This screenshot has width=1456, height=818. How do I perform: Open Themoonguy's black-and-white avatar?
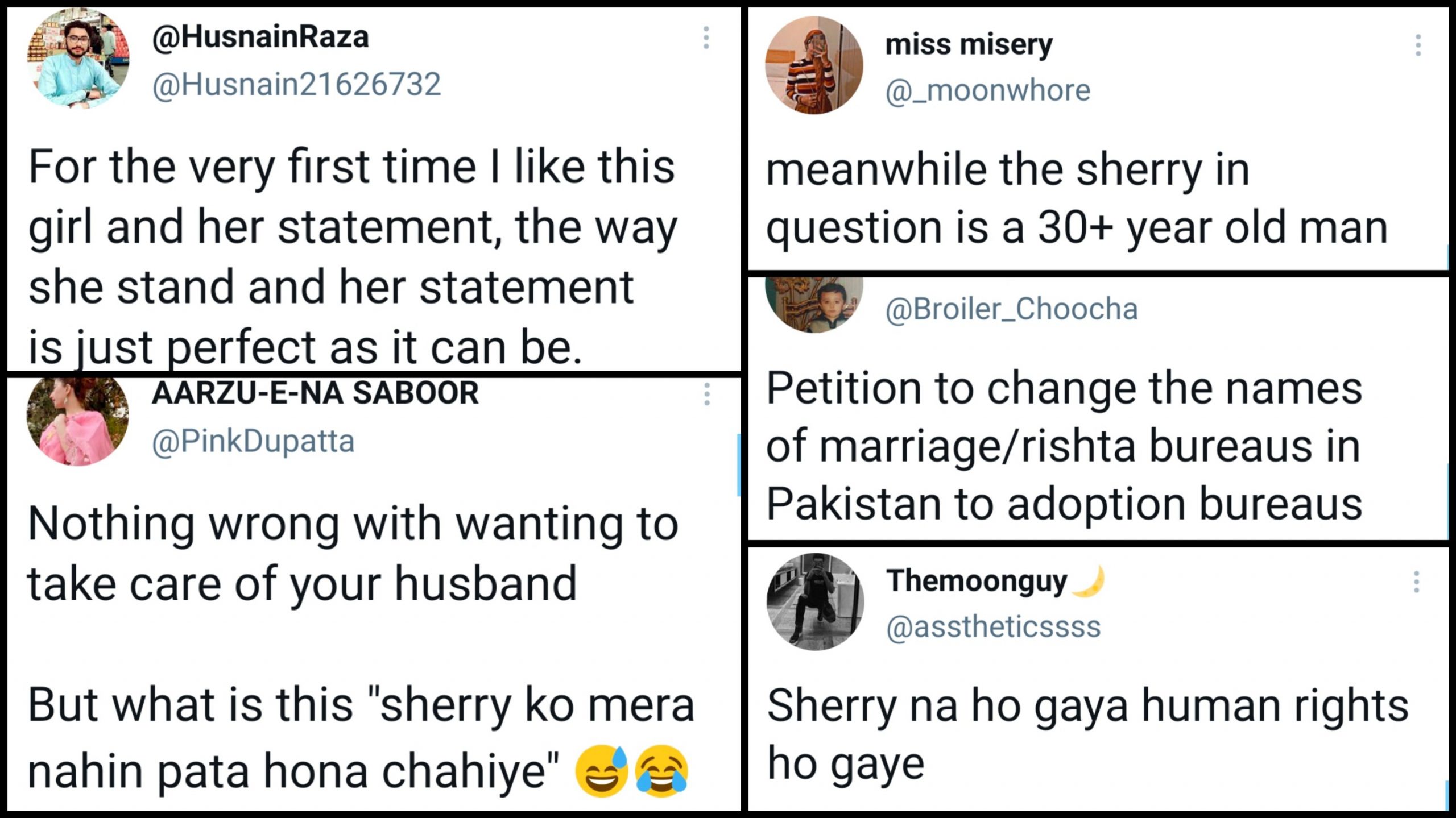[x=815, y=601]
